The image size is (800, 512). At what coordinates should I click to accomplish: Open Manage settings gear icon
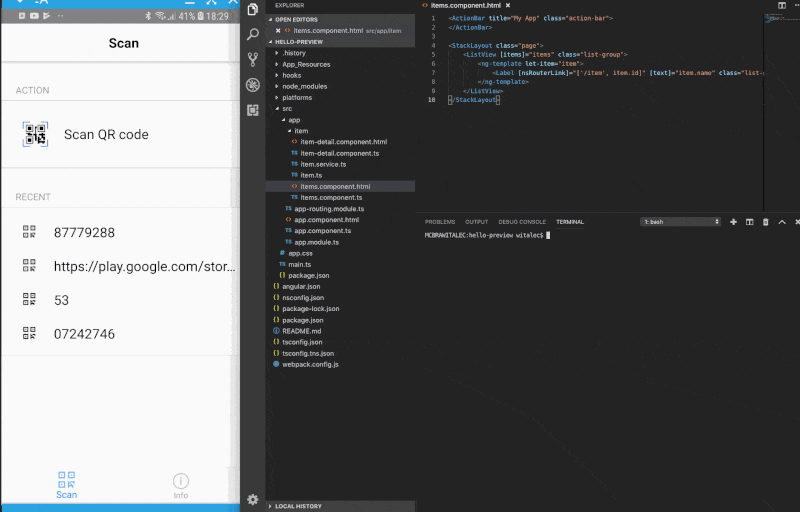[253, 499]
